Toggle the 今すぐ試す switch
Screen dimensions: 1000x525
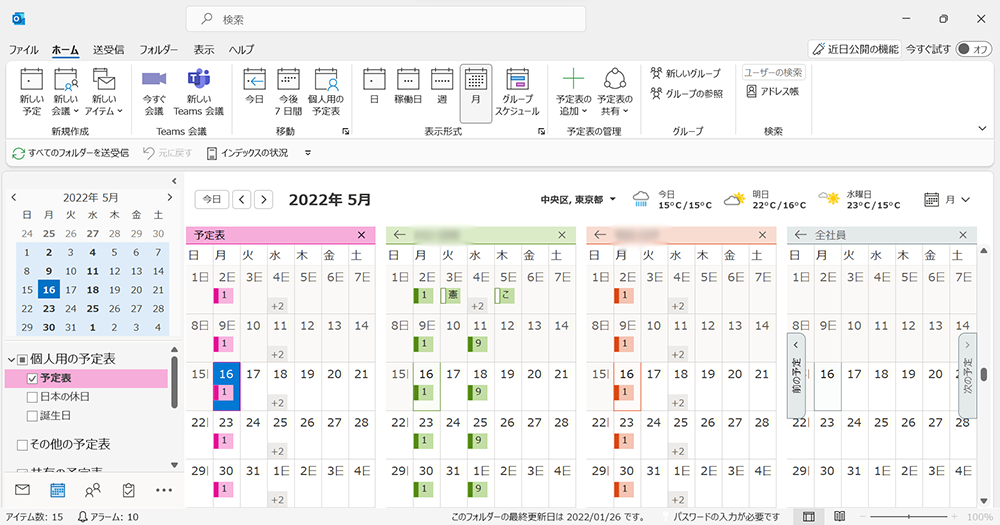coord(973,49)
